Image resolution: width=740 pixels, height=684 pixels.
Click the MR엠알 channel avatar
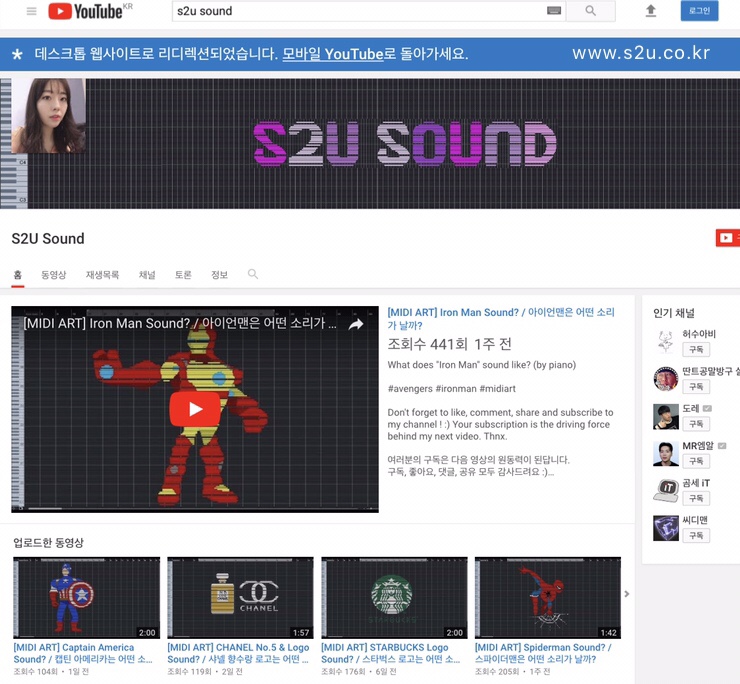pos(665,454)
